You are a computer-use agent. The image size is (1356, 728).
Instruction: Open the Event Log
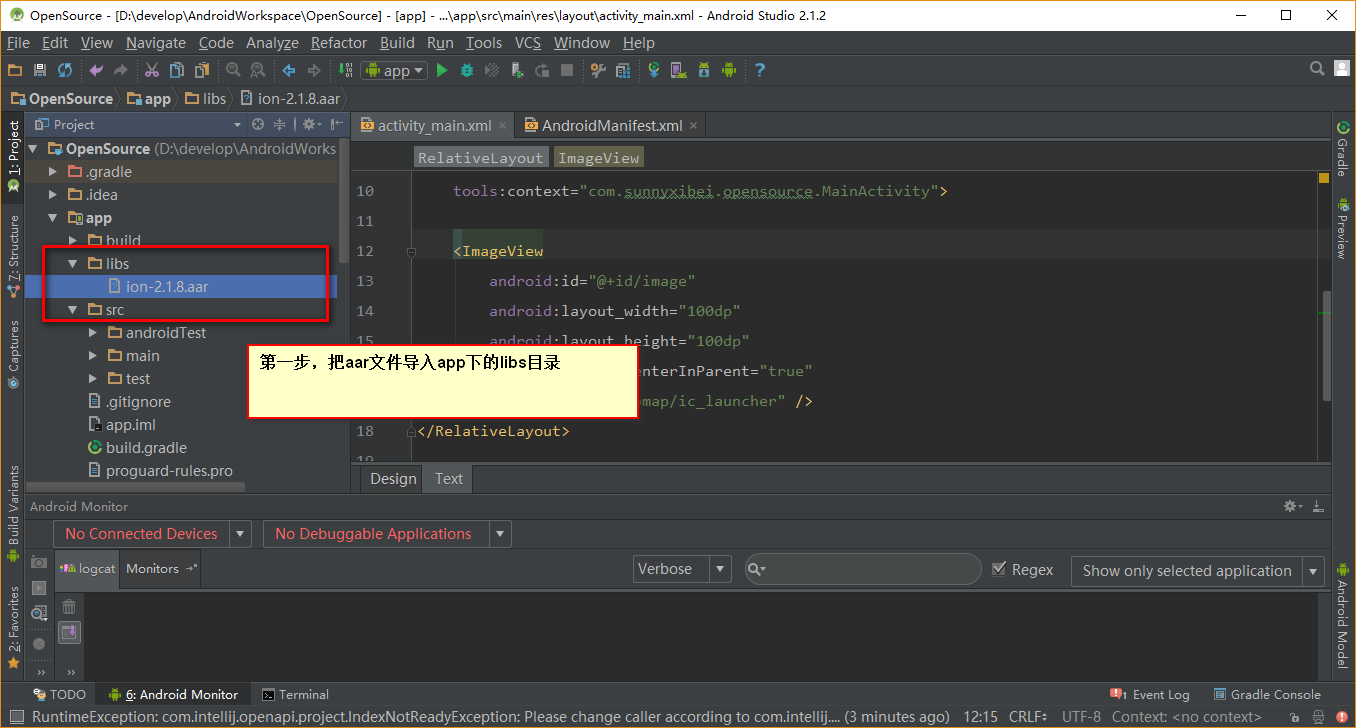tap(1150, 694)
